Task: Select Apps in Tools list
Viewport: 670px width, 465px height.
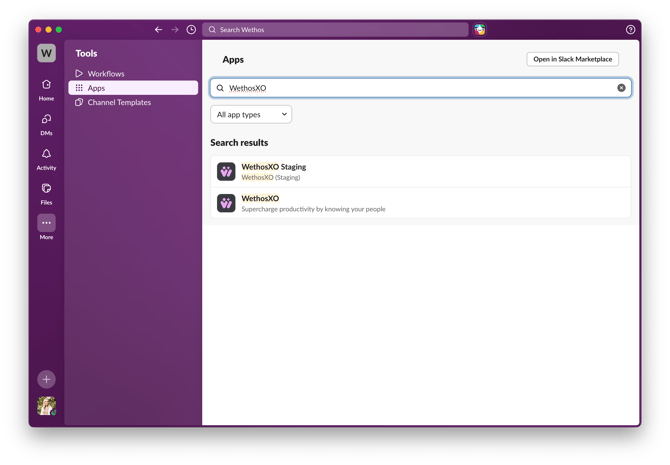Action: [x=96, y=88]
